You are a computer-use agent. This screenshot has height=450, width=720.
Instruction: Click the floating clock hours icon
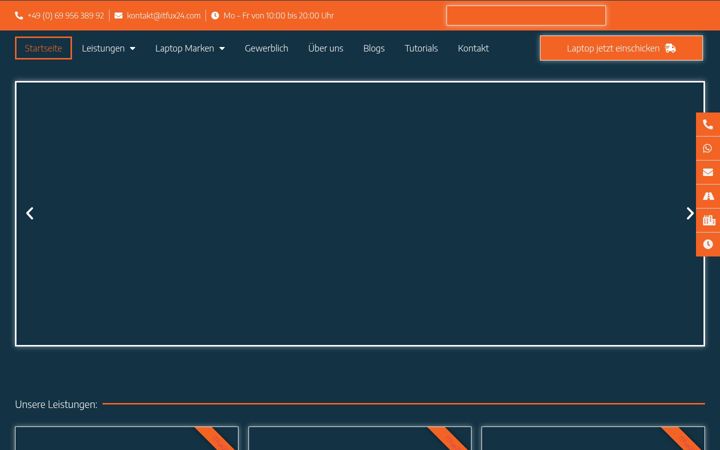pyautogui.click(x=708, y=244)
